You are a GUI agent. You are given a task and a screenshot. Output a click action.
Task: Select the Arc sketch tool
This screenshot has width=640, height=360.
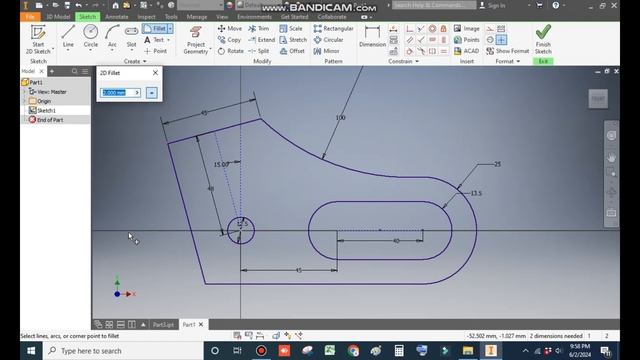(112, 37)
